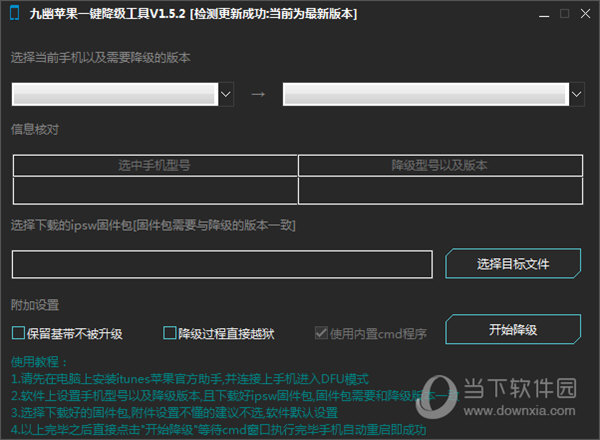Minimize the downgrade tool window
This screenshot has width=600, height=440.
(544, 14)
